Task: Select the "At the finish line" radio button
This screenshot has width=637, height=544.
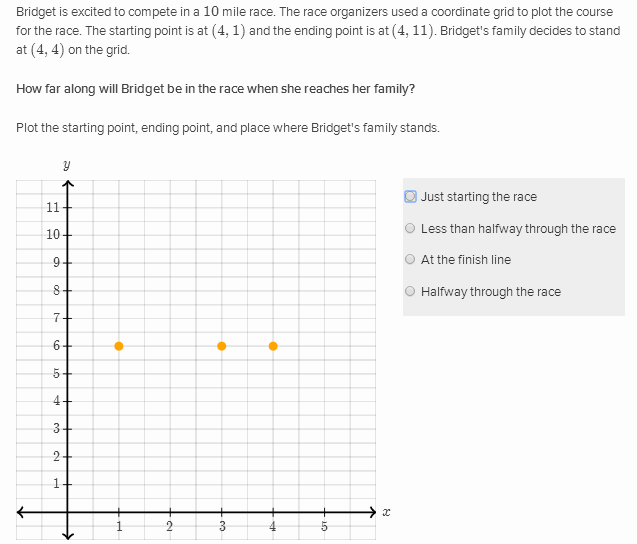Action: [x=410, y=260]
